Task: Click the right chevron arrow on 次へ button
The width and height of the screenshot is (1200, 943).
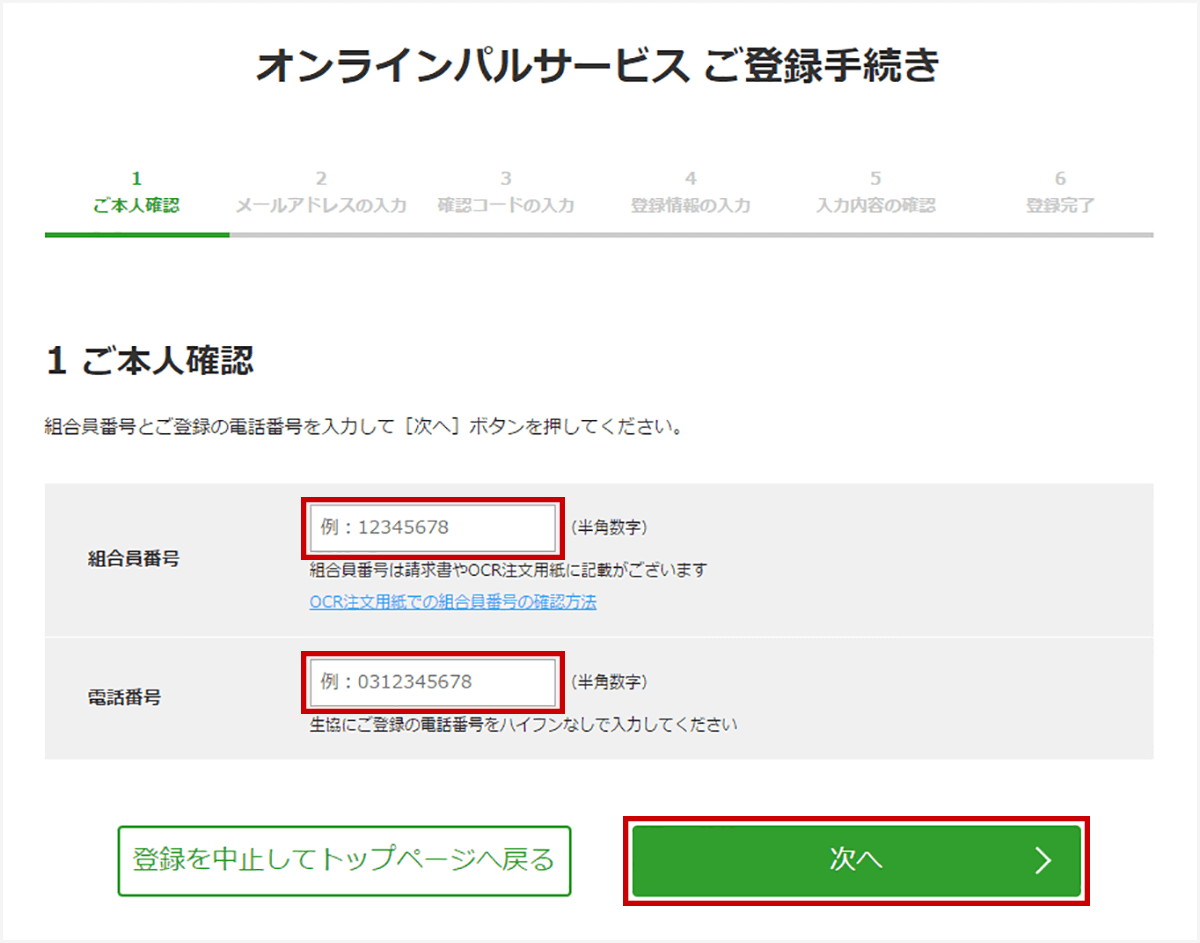Action: [1043, 860]
